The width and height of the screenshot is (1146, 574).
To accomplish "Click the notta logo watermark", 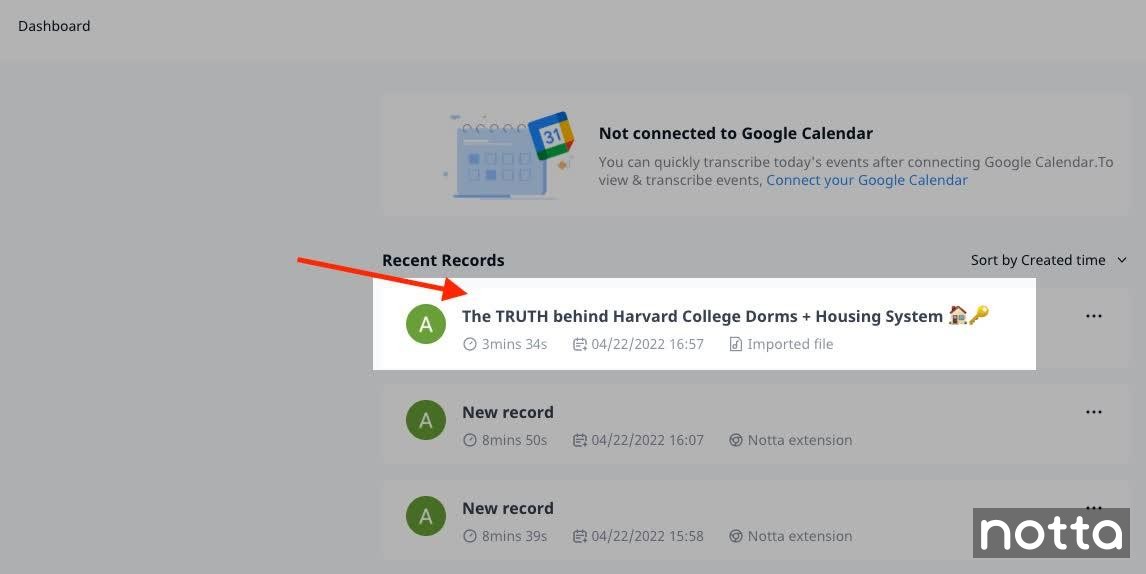I will (1051, 533).
